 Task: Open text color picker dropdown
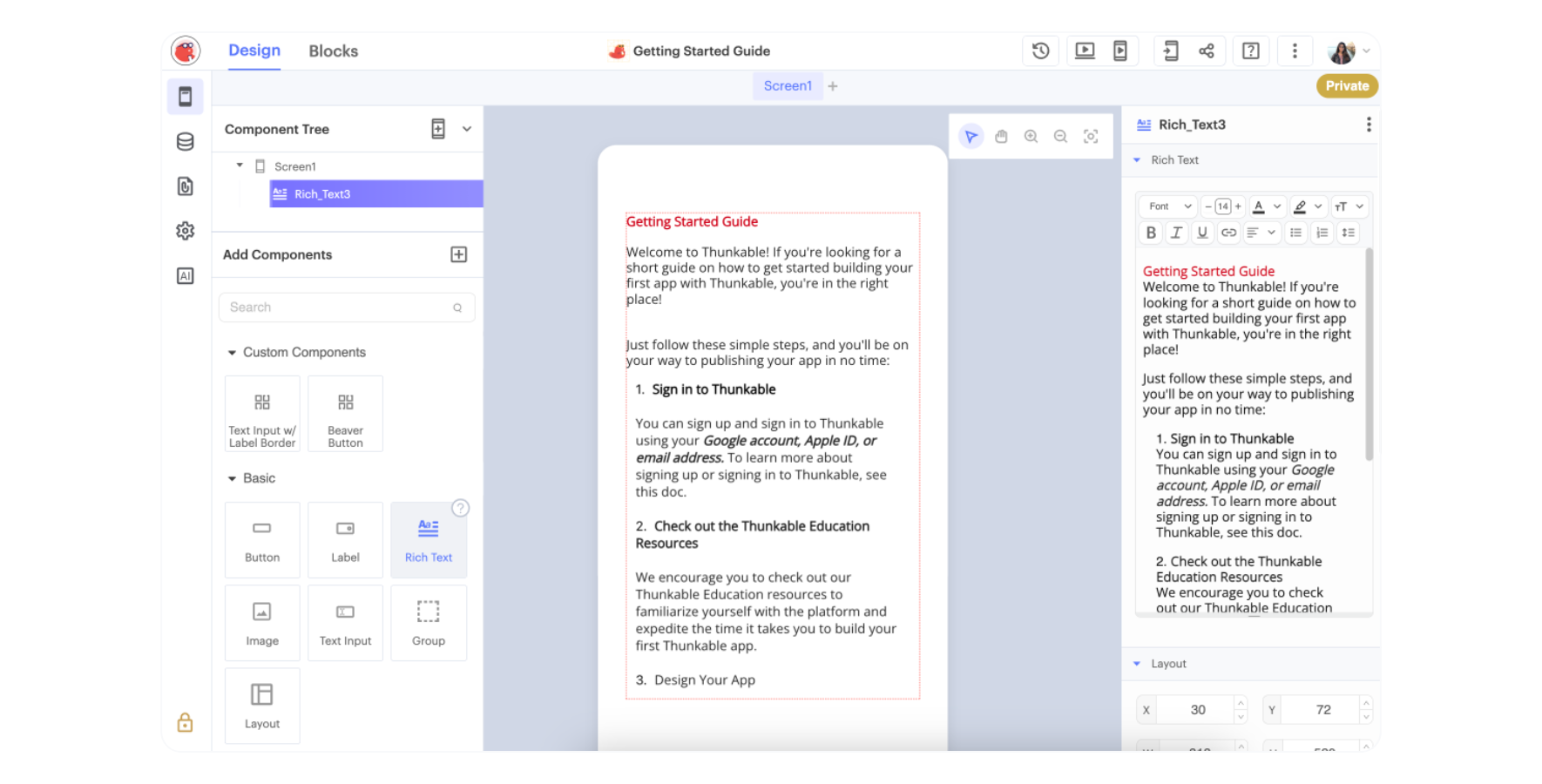click(1268, 206)
